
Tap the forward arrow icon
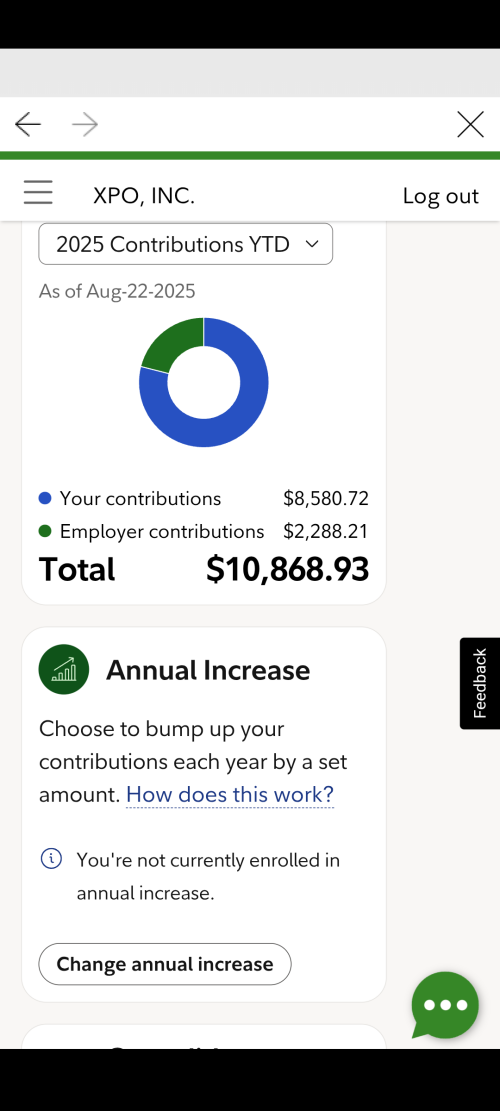point(85,125)
